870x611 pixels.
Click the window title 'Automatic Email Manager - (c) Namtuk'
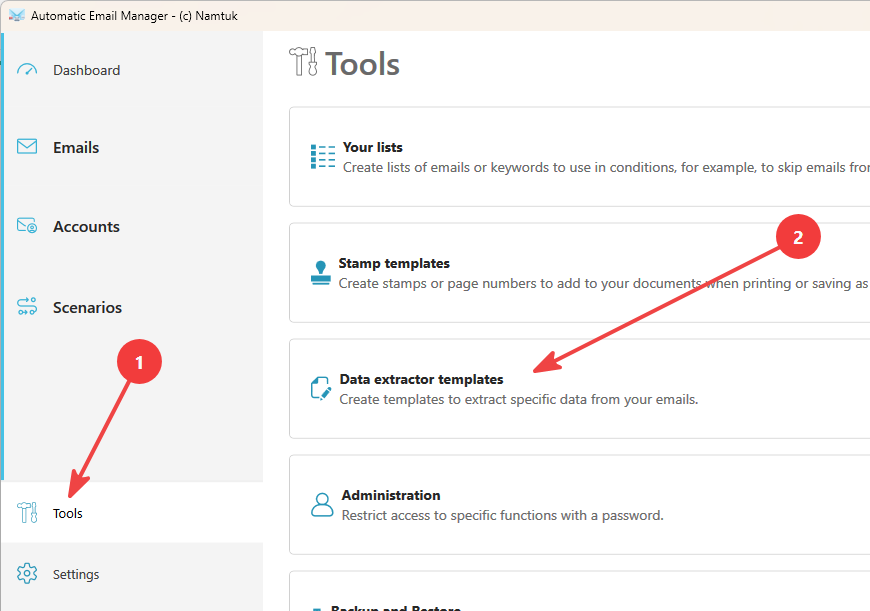pyautogui.click(x=134, y=16)
